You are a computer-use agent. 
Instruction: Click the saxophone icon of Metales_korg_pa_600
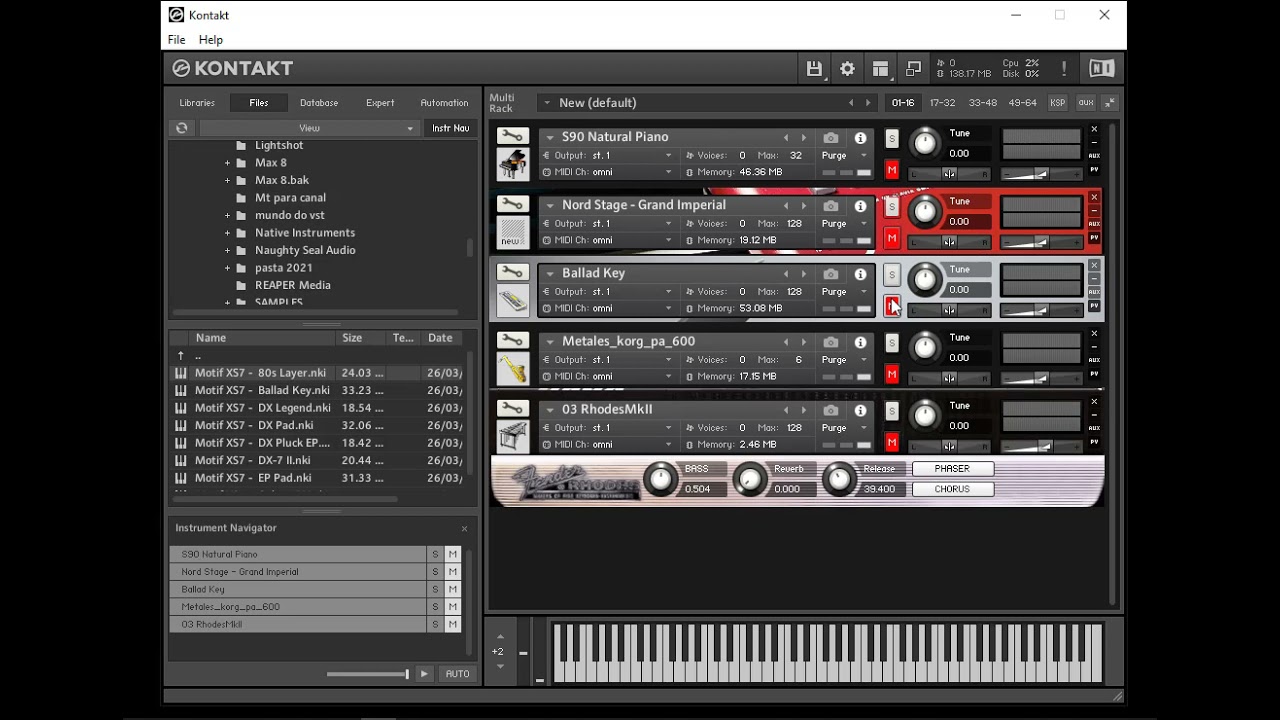[x=513, y=369]
